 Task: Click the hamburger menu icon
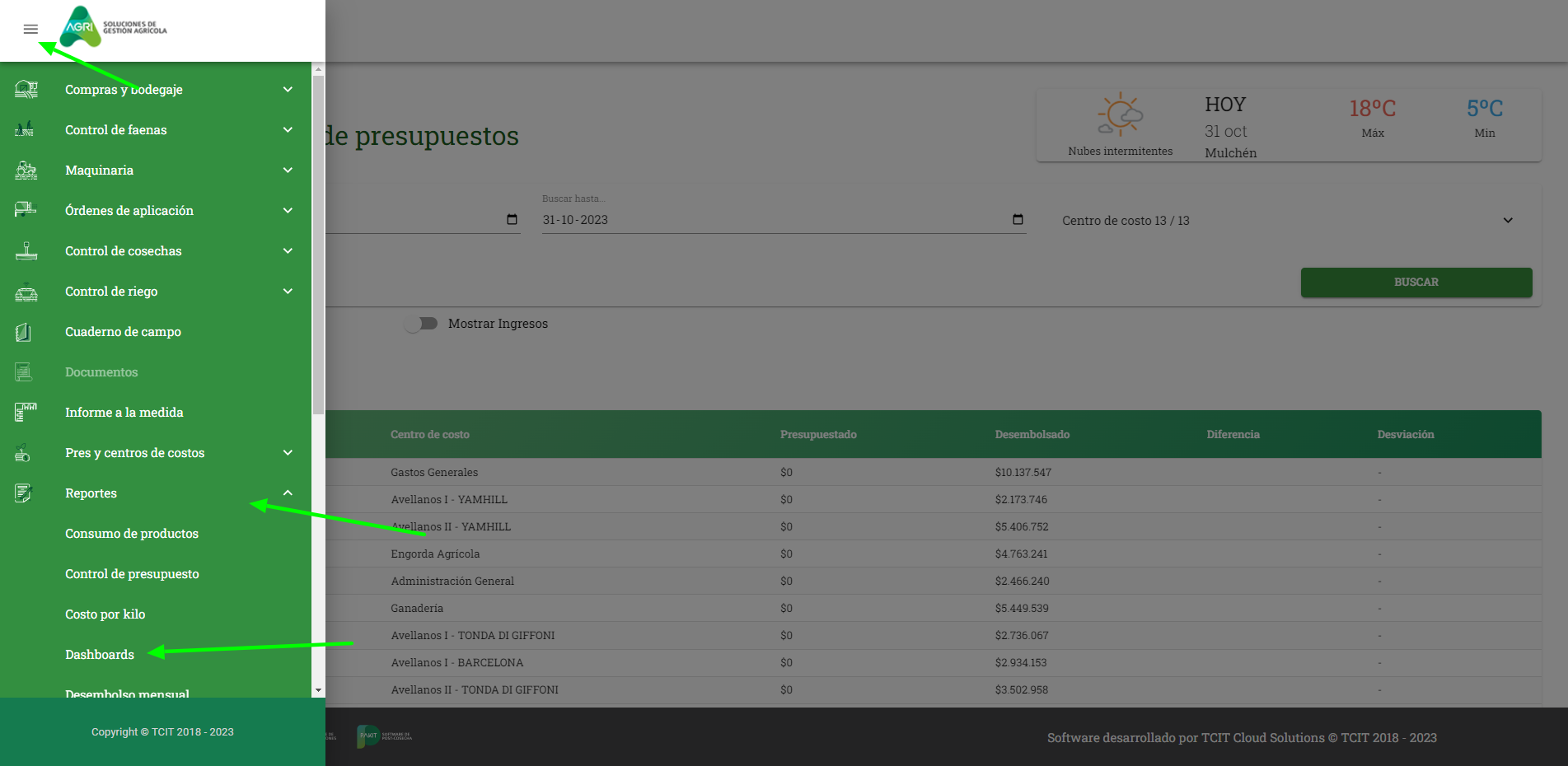(30, 29)
